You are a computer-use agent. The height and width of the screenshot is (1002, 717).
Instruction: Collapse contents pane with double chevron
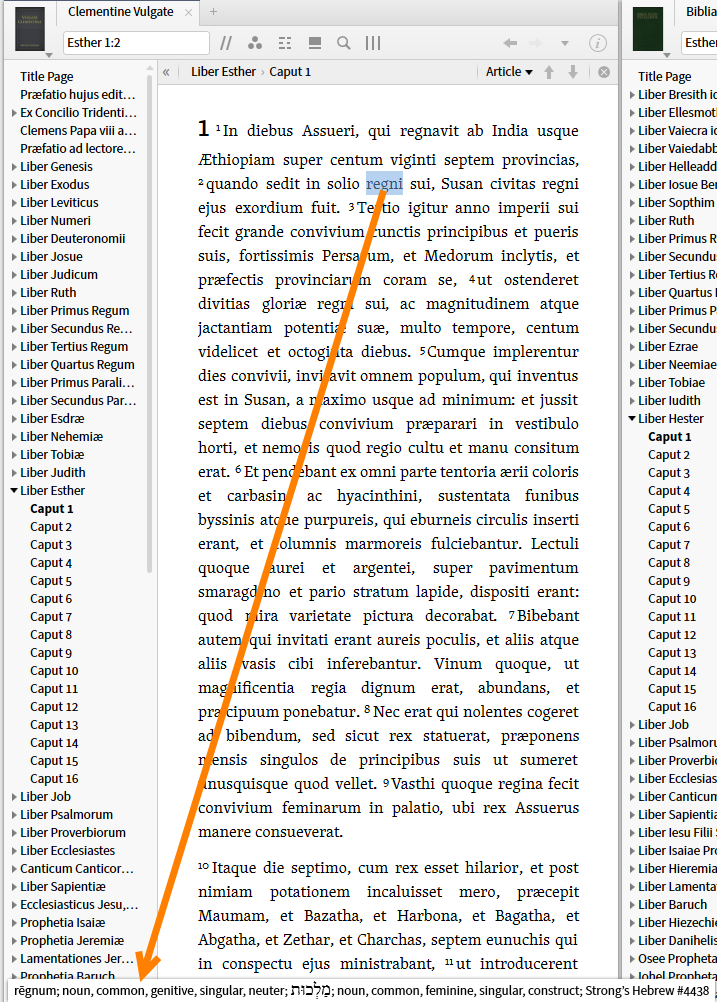166,72
